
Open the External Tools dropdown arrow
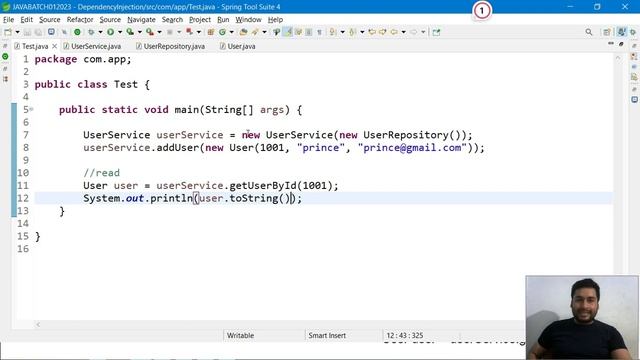coord(159,32)
